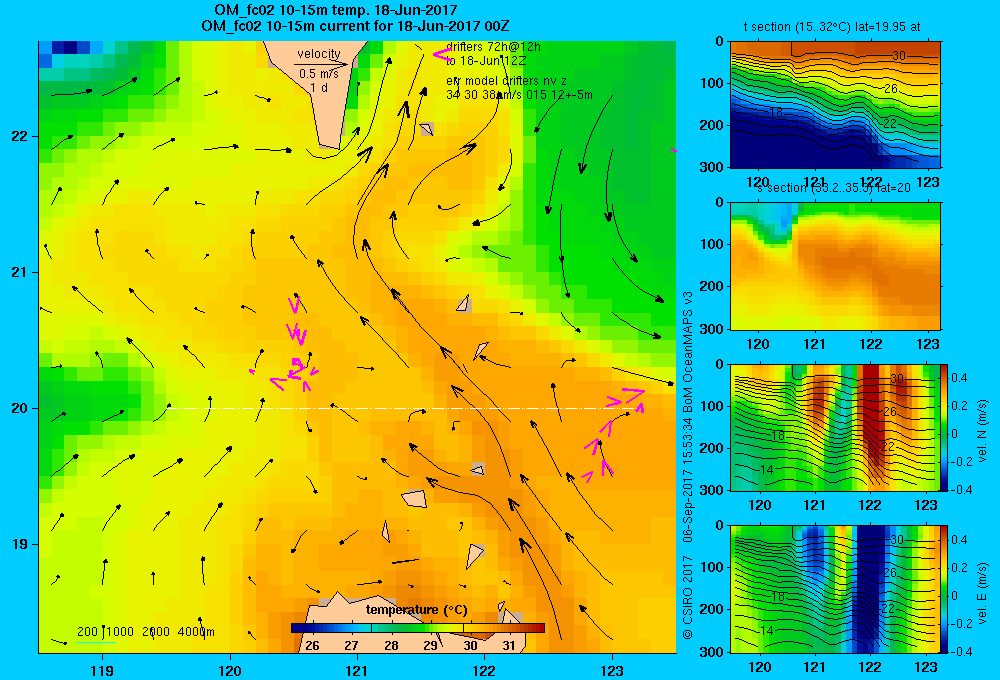This screenshot has height=680, width=1000.
Task: Open the salinity section panel
Action: coord(835,266)
